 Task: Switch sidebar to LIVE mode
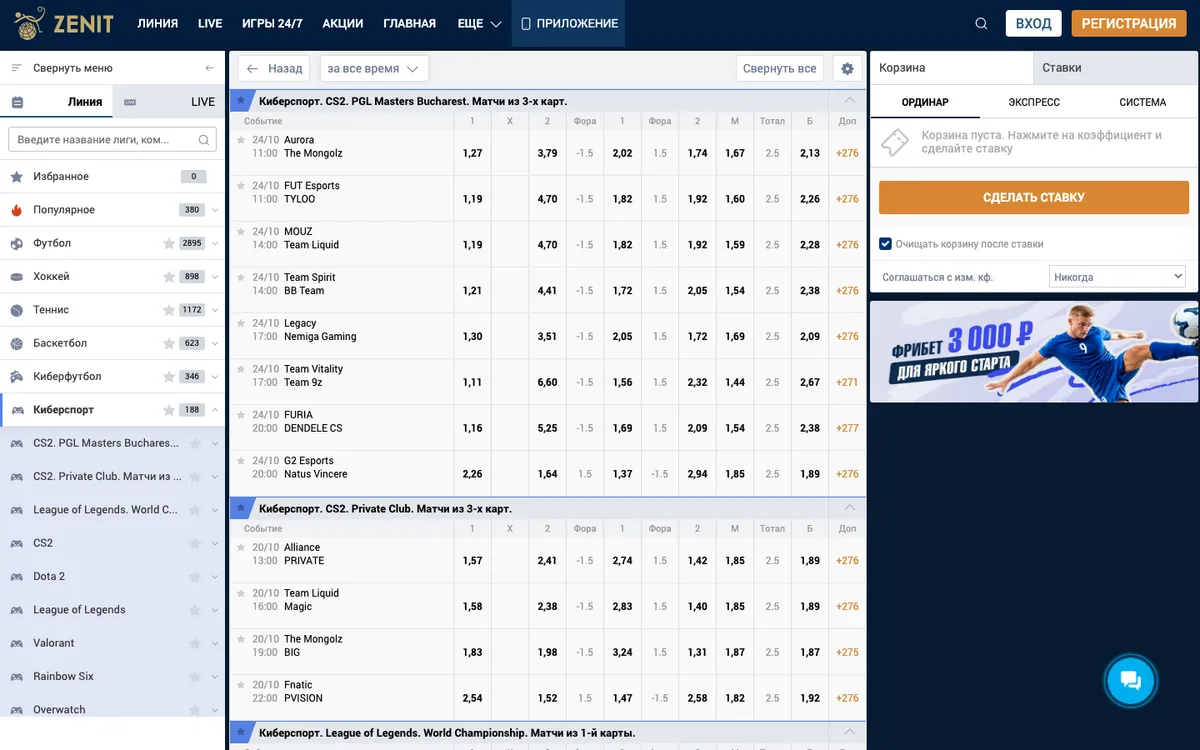169,102
